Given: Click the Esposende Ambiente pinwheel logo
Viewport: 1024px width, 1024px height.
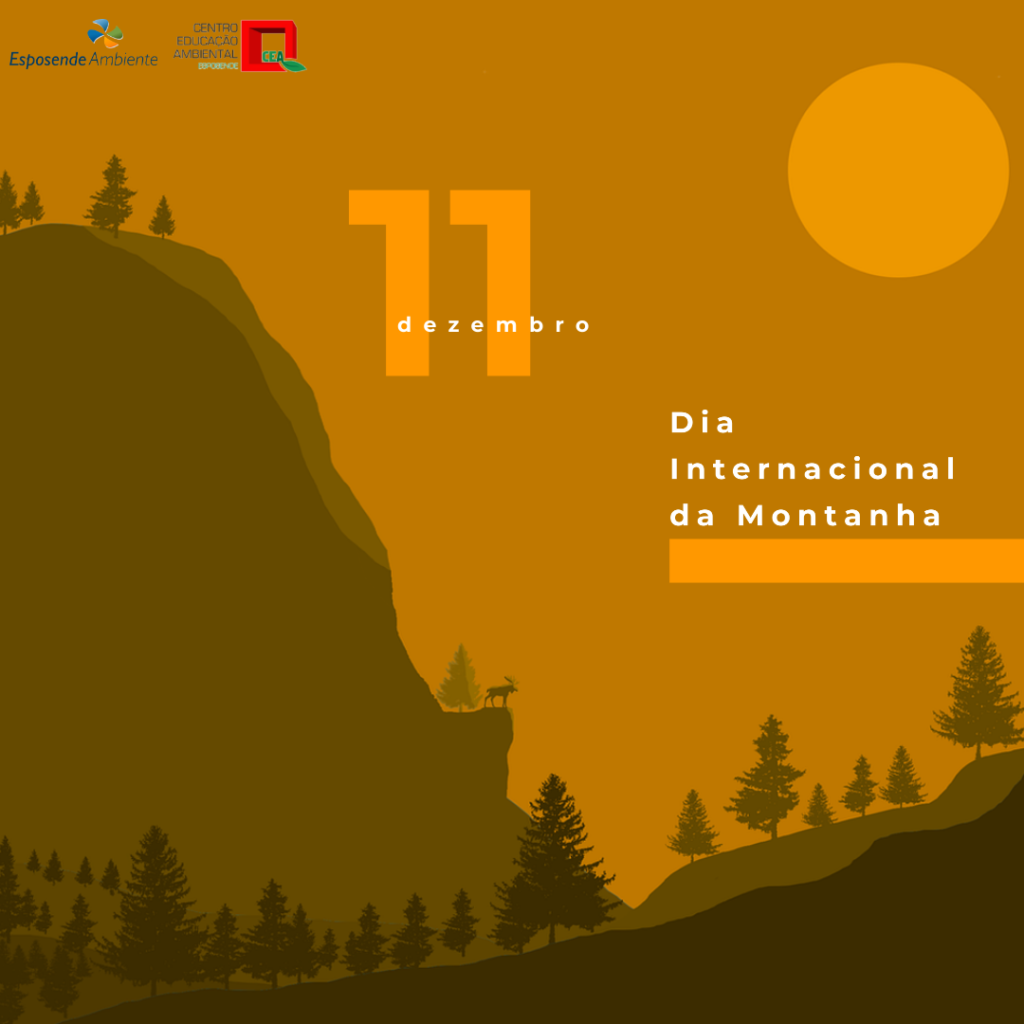Looking at the screenshot, I should pyautogui.click(x=104, y=33).
